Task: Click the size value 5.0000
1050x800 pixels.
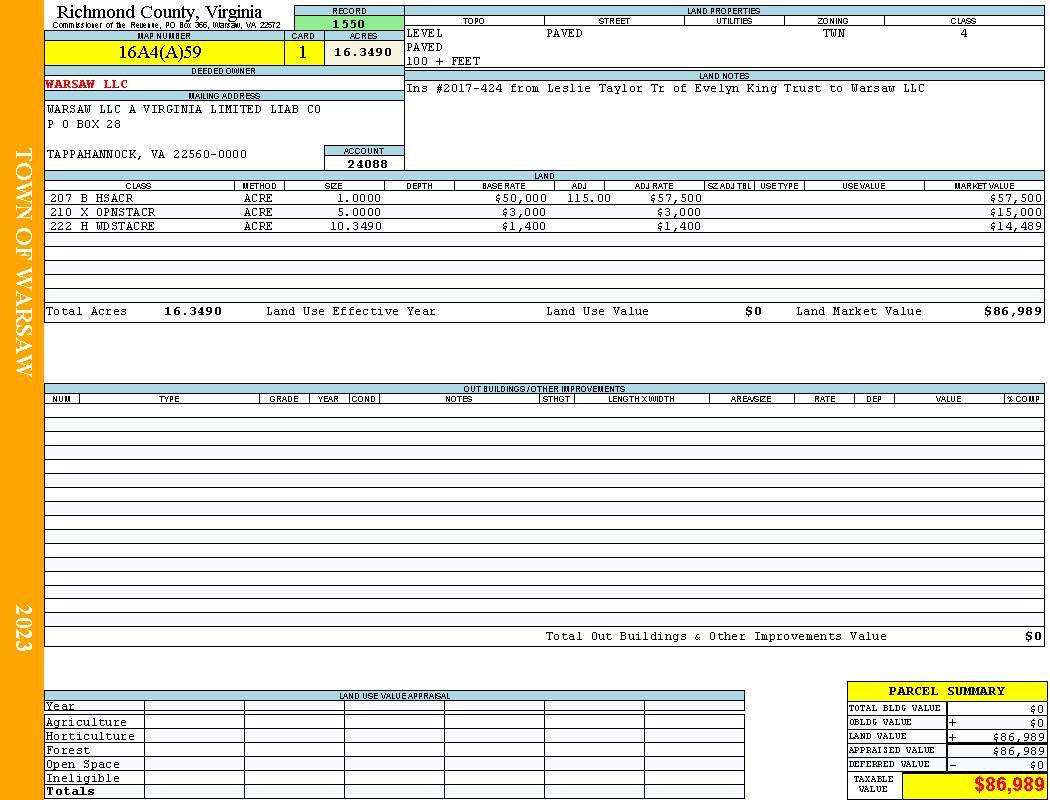Action: 359,212
